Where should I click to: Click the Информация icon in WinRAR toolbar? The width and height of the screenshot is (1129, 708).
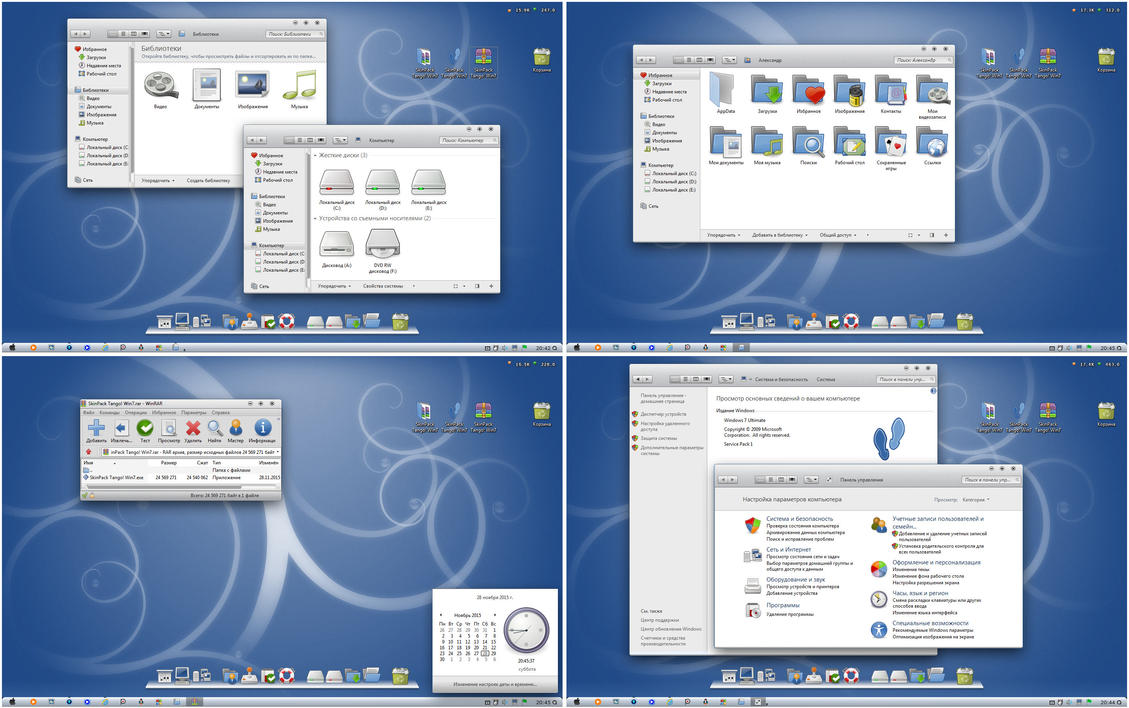[x=262, y=429]
